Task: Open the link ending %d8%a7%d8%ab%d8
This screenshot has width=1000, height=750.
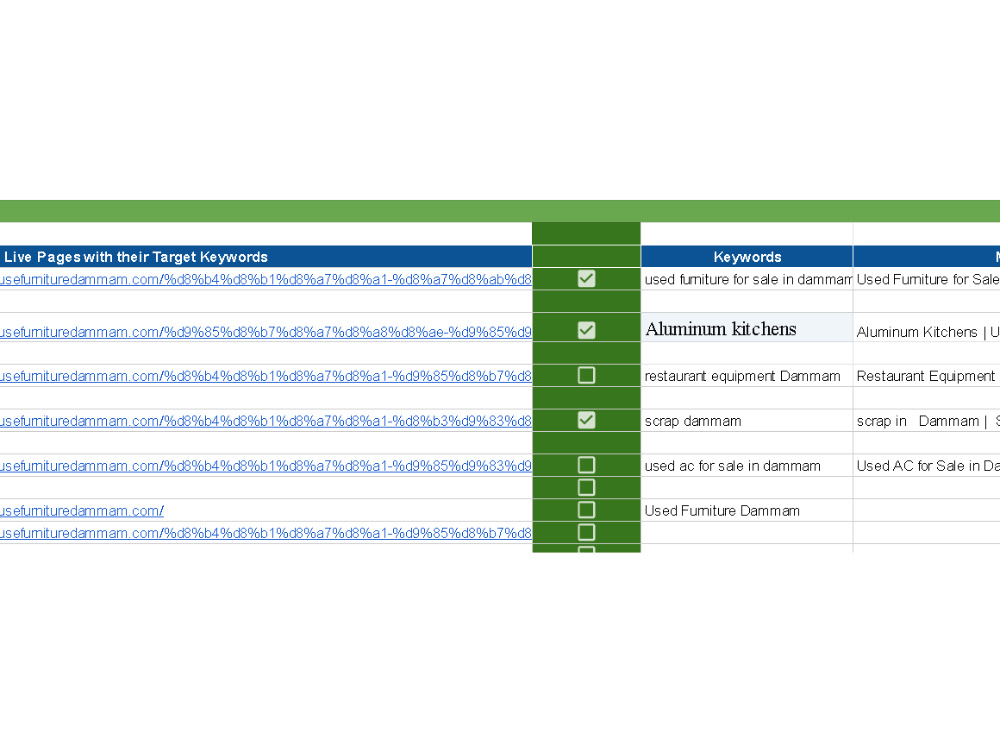Action: 265,279
